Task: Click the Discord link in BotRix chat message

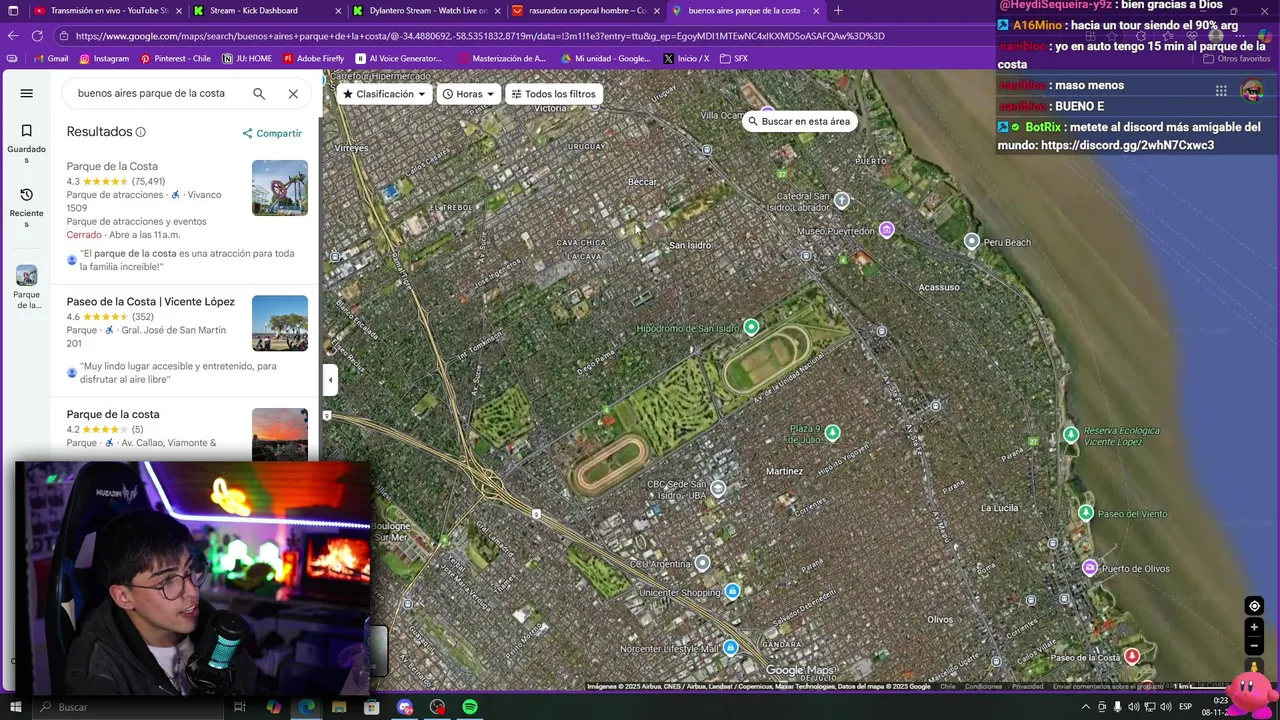Action: click(x=1127, y=145)
